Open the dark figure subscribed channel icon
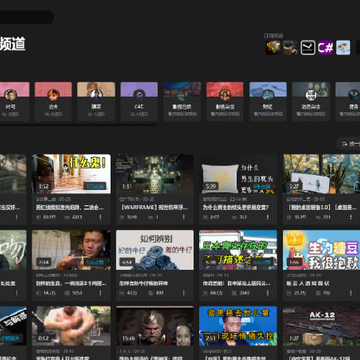 coord(290,48)
